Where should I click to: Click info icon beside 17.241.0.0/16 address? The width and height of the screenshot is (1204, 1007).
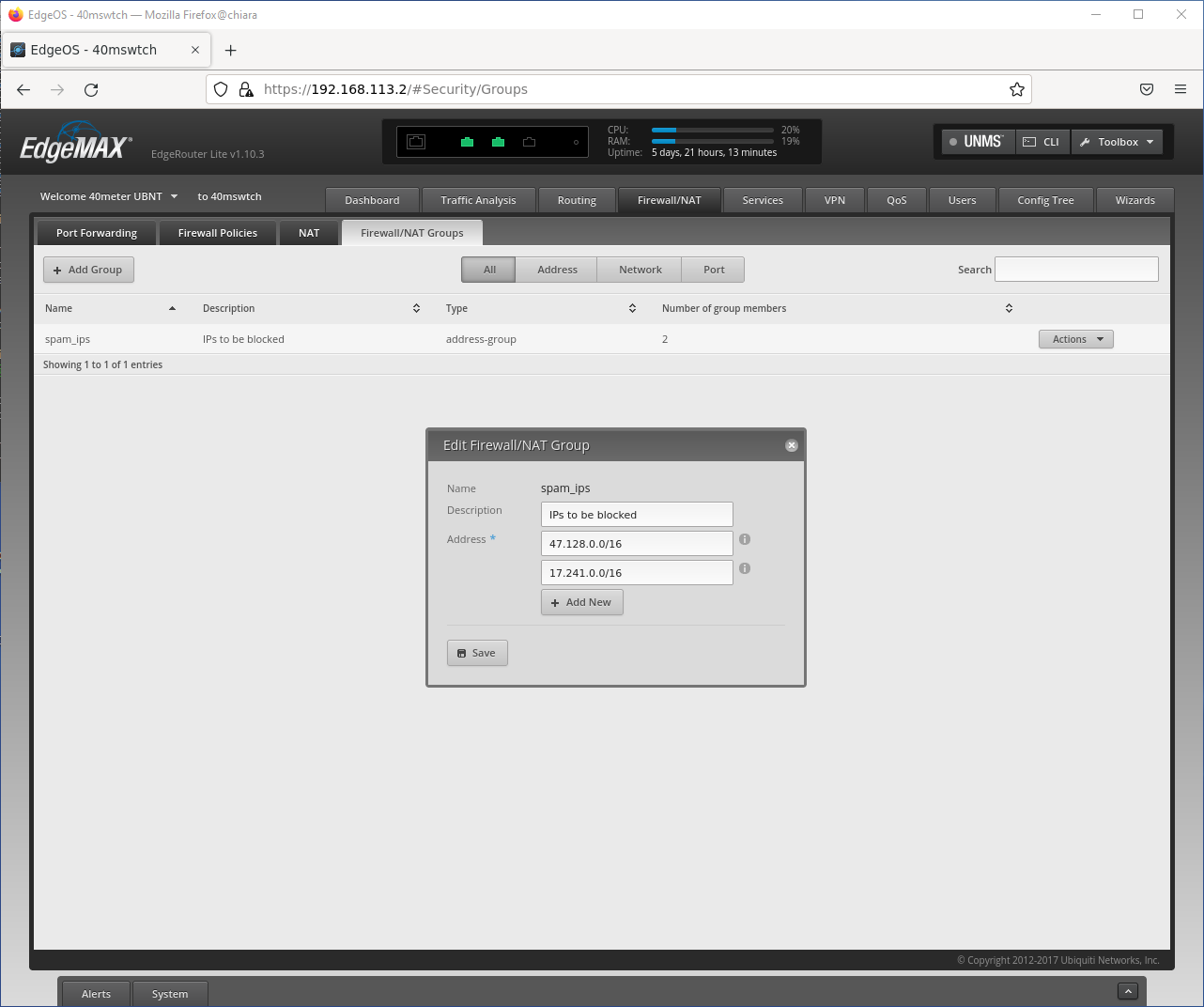pyautogui.click(x=745, y=568)
